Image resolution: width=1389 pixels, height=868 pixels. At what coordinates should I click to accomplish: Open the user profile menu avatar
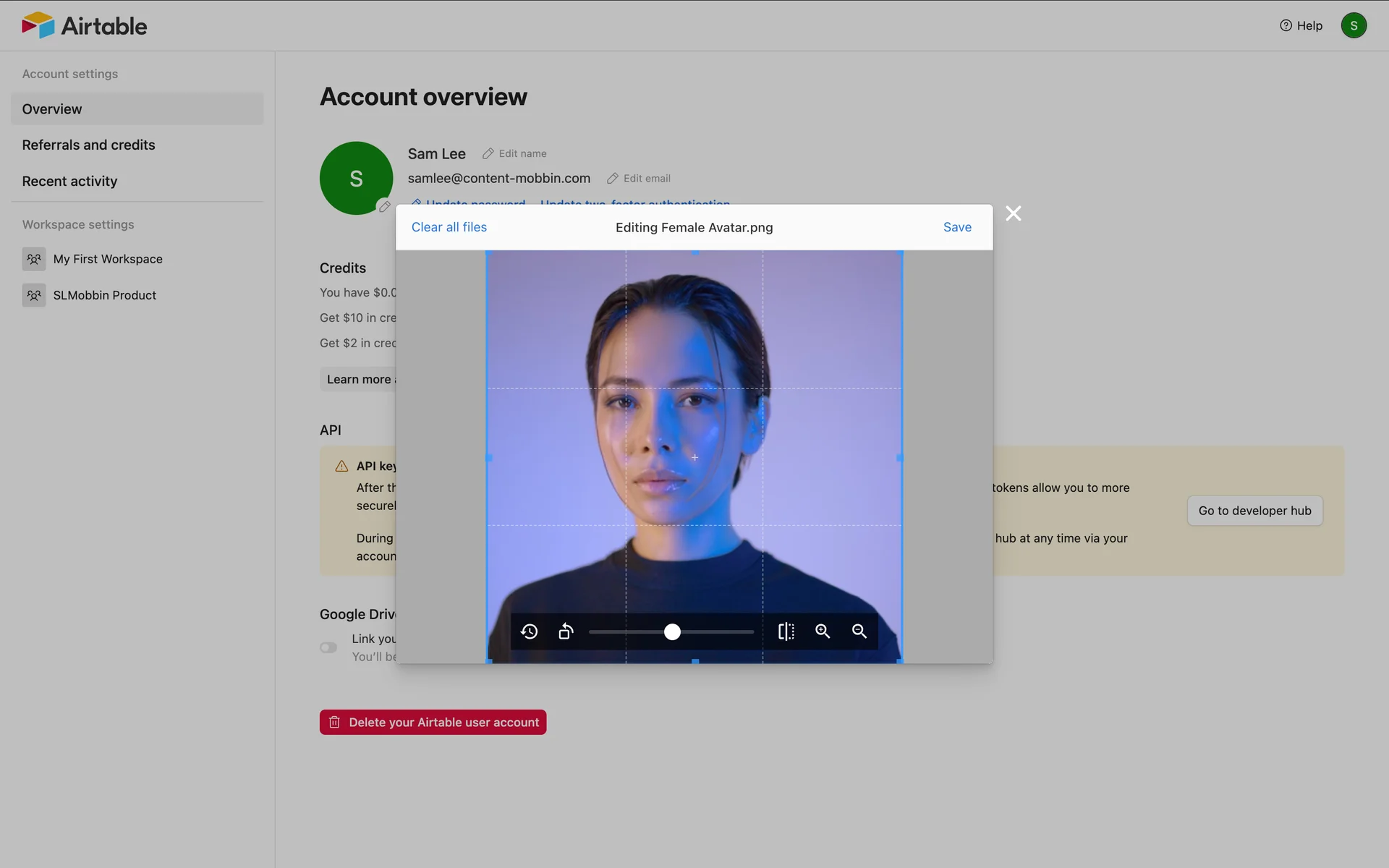coord(1353,25)
